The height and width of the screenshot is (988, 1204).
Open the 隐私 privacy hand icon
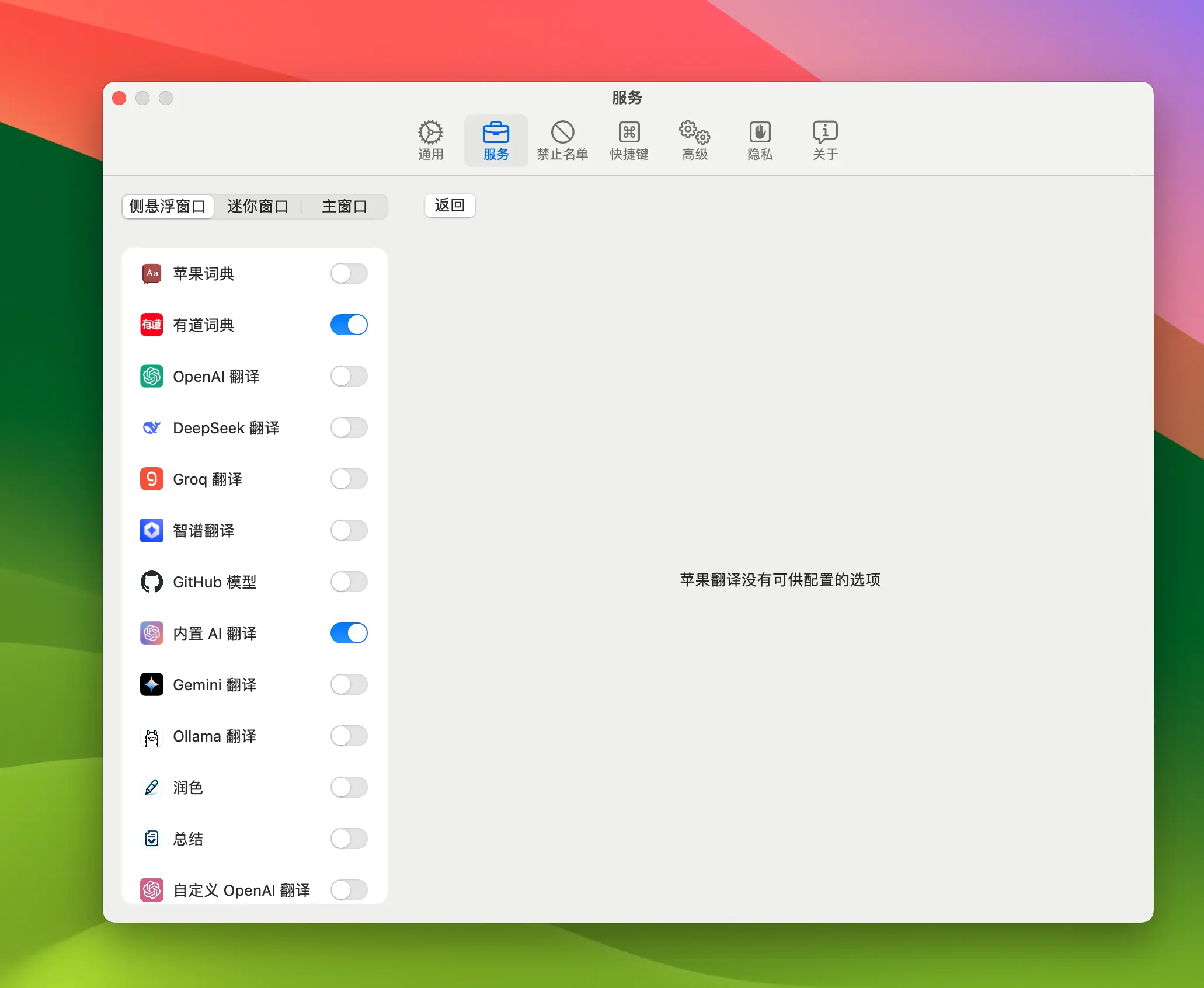pos(760,133)
